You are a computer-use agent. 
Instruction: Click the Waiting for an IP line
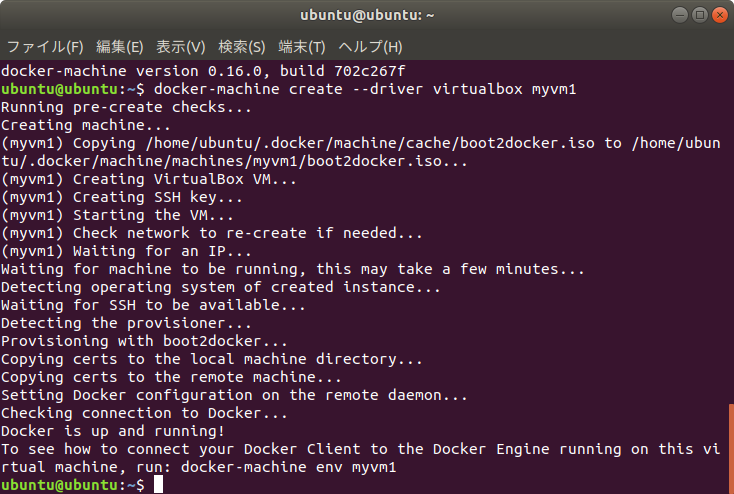click(126, 251)
